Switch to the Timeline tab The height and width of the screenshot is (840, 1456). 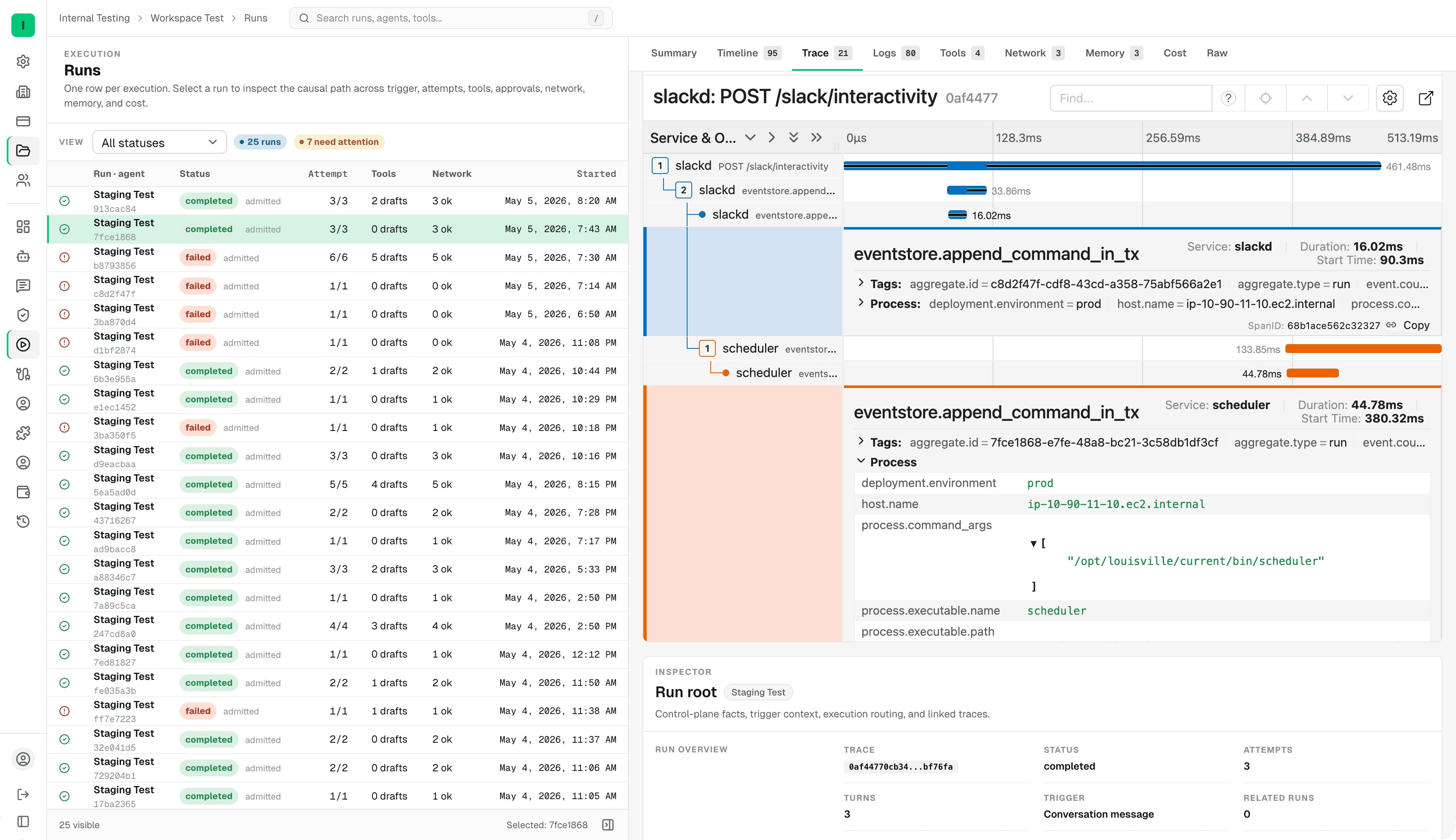click(x=749, y=53)
